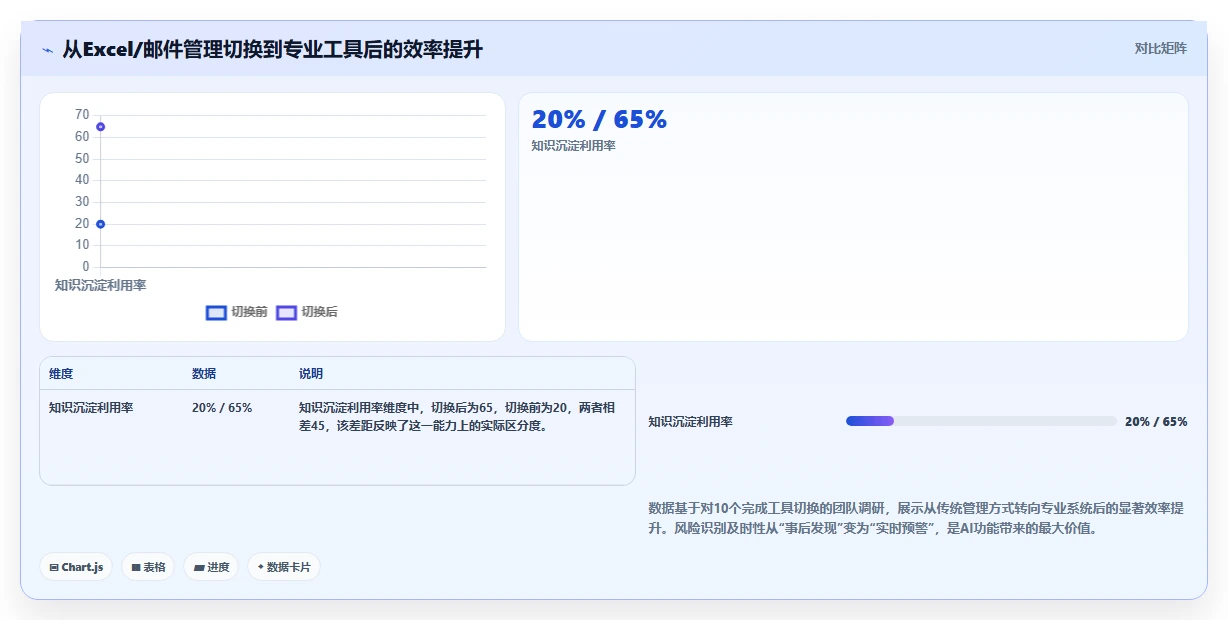Click the 说明 column header
Viewport: 1228px width, 620px height.
tap(311, 374)
